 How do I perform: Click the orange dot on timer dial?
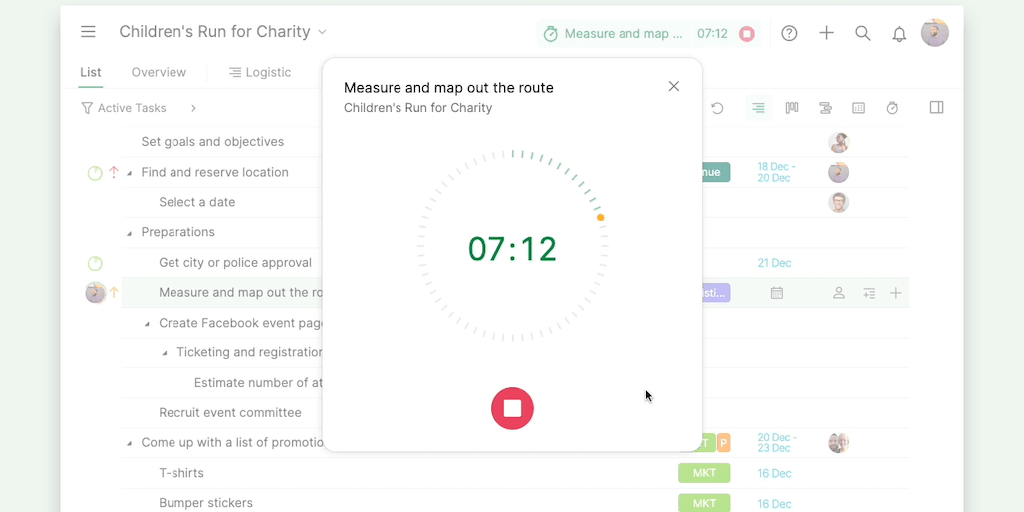(x=601, y=217)
